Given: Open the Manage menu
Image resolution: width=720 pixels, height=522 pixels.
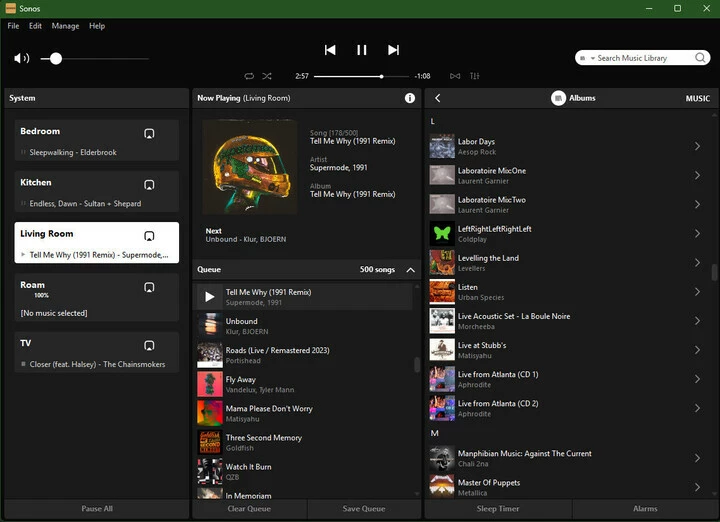Looking at the screenshot, I should point(65,26).
